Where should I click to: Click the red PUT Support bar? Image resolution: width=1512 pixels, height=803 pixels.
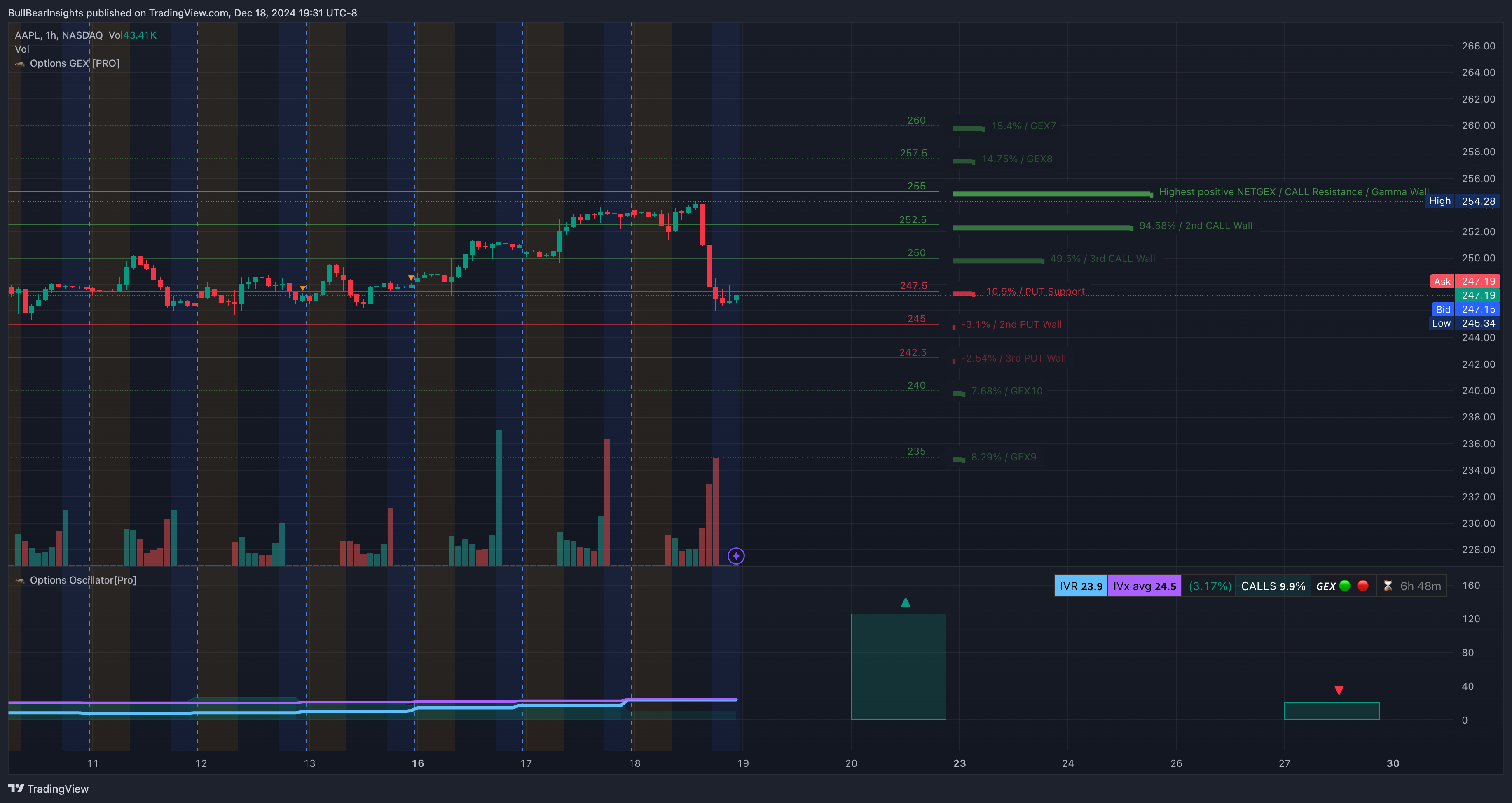pos(963,293)
